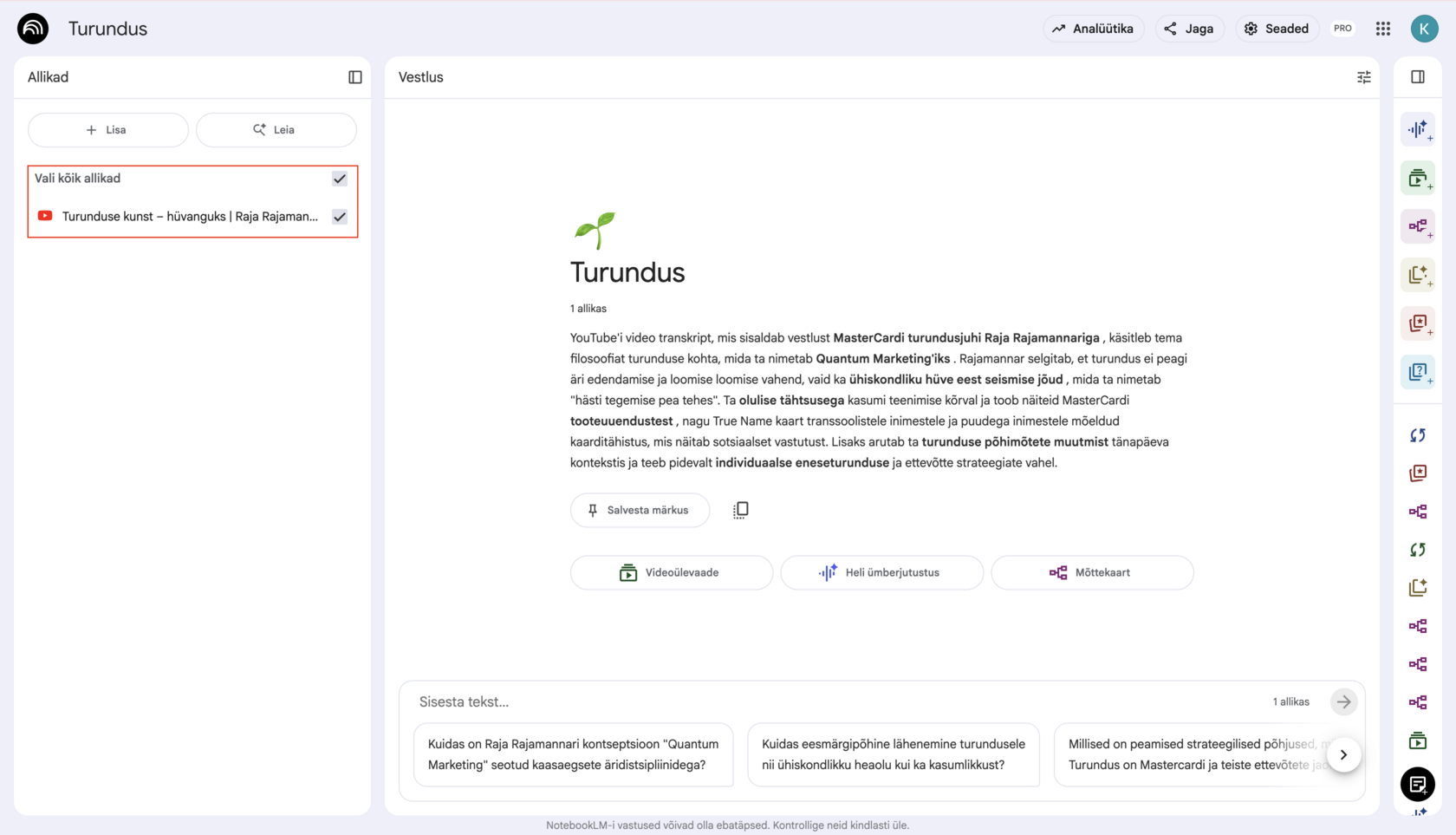Click the Turundus notebook title in the header
The image size is (1456, 835).
click(108, 29)
